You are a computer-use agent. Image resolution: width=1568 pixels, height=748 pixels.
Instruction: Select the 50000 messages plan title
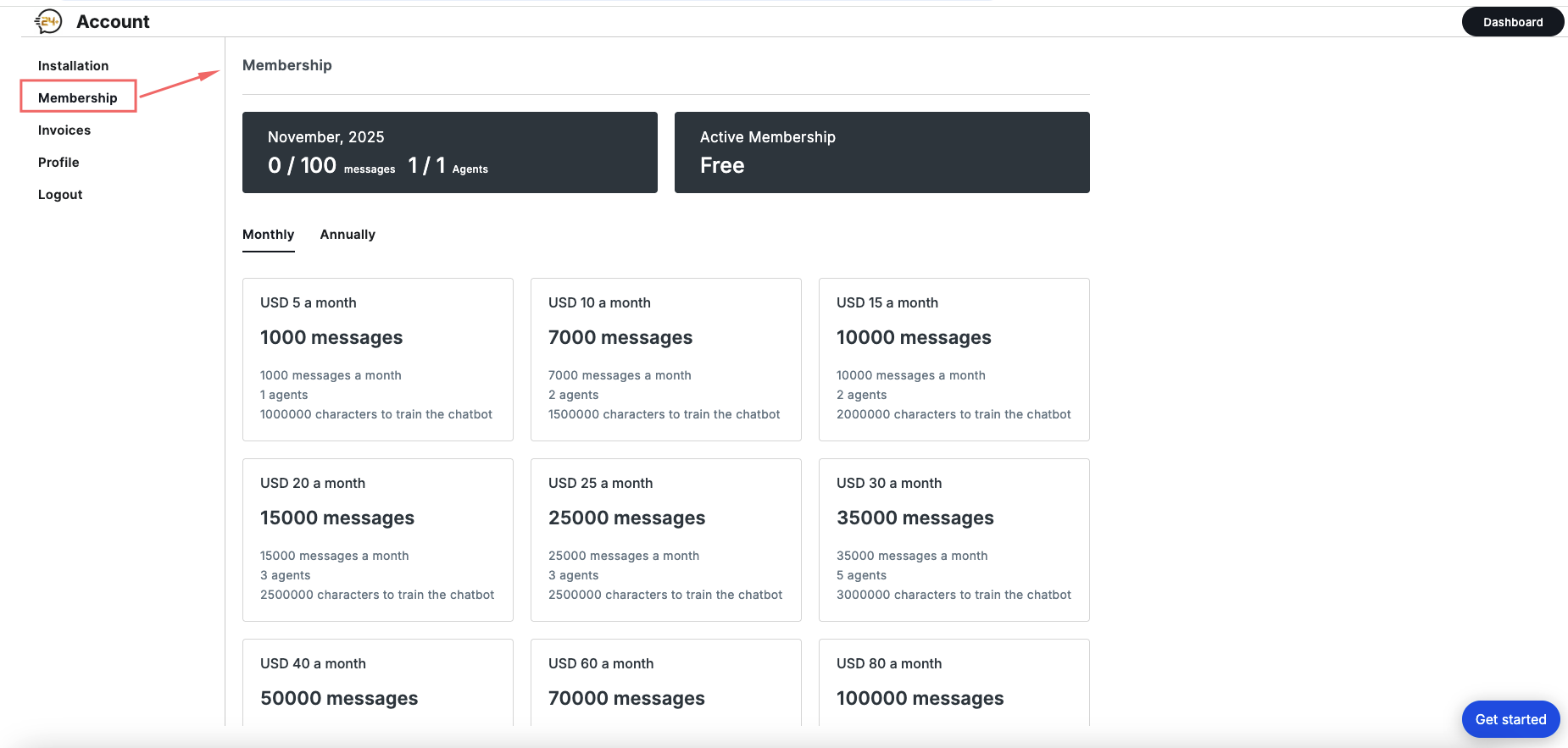coord(339,698)
